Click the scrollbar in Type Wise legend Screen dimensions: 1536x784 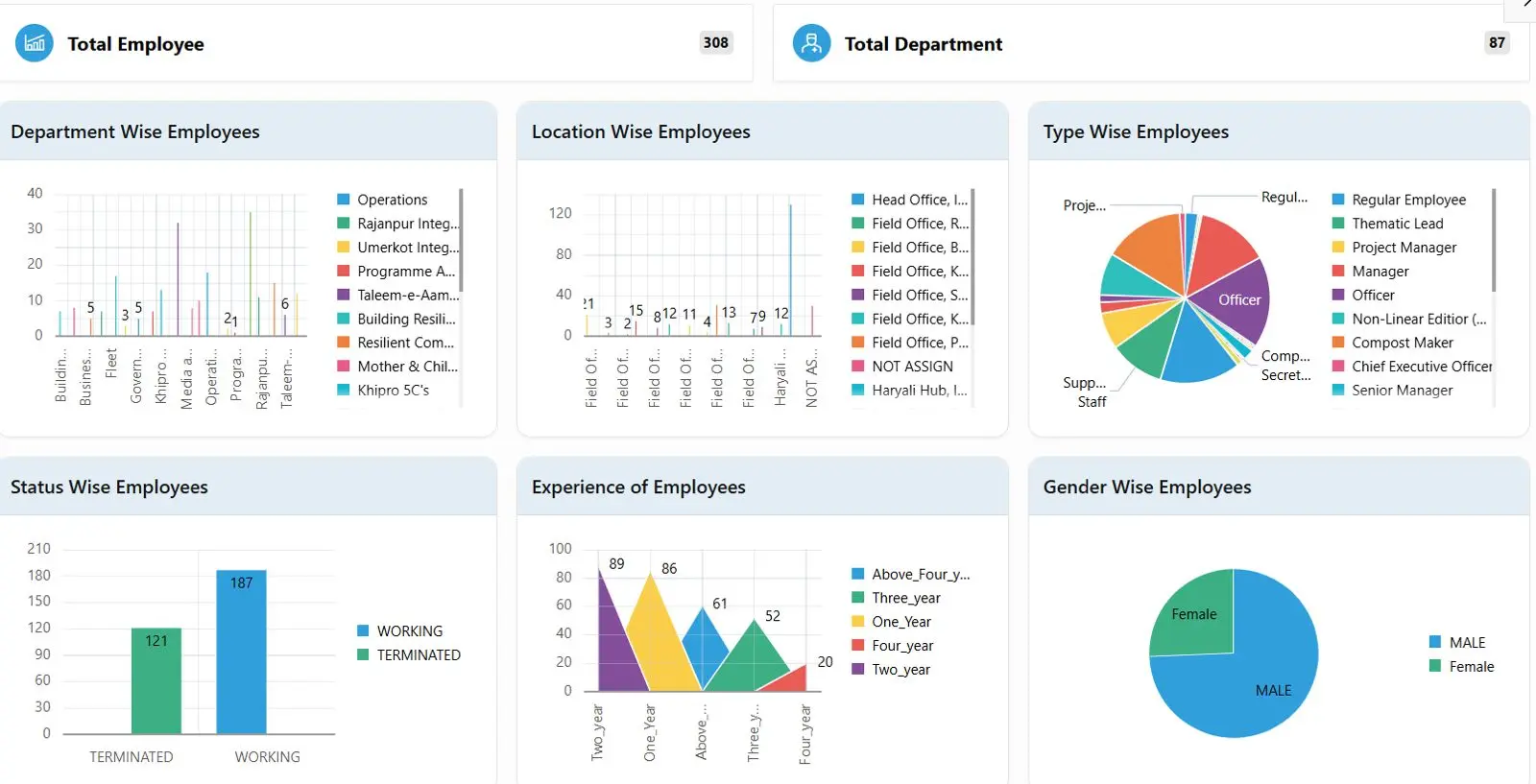click(1494, 240)
